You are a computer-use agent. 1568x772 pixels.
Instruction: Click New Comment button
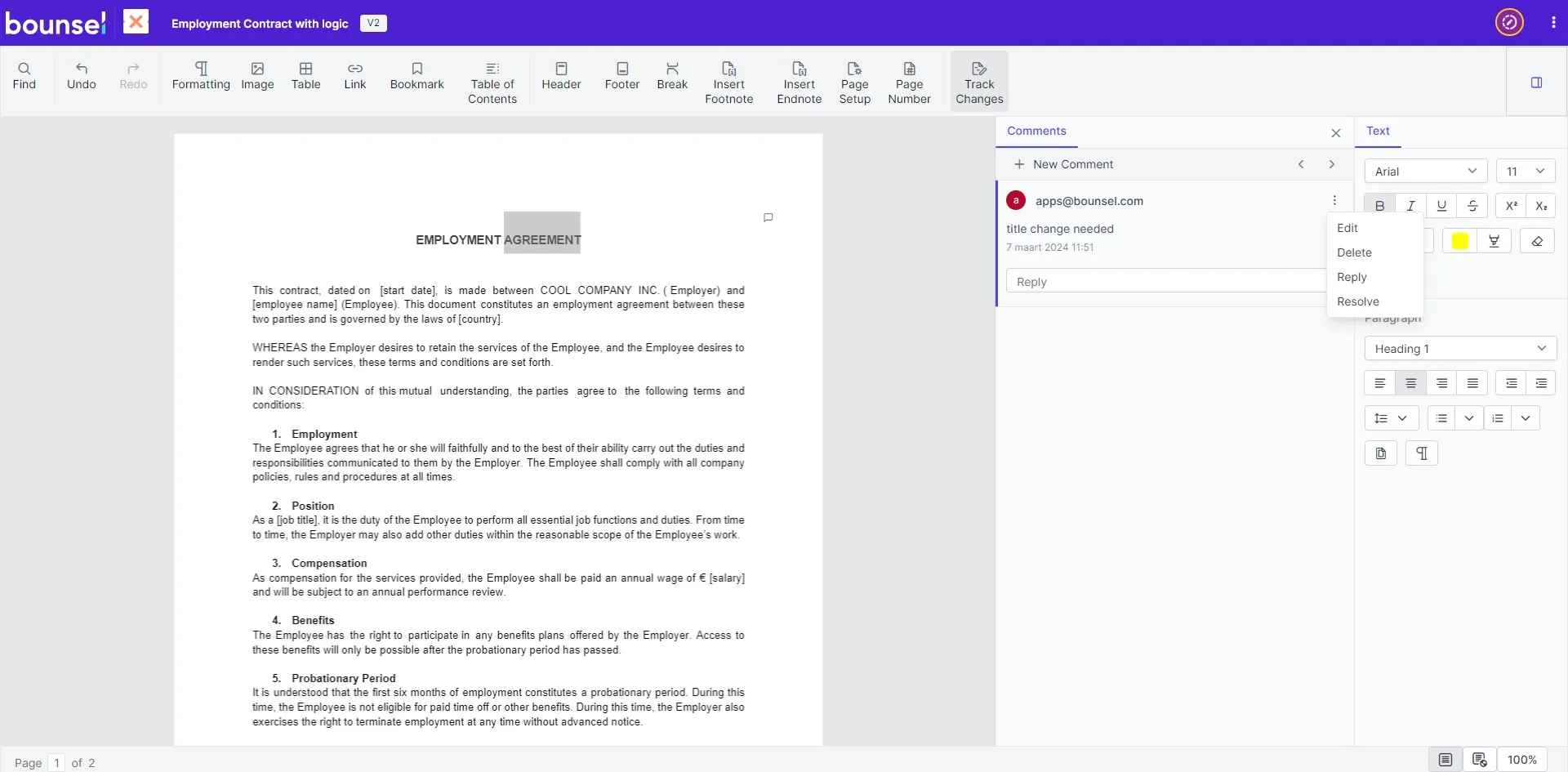(1063, 164)
